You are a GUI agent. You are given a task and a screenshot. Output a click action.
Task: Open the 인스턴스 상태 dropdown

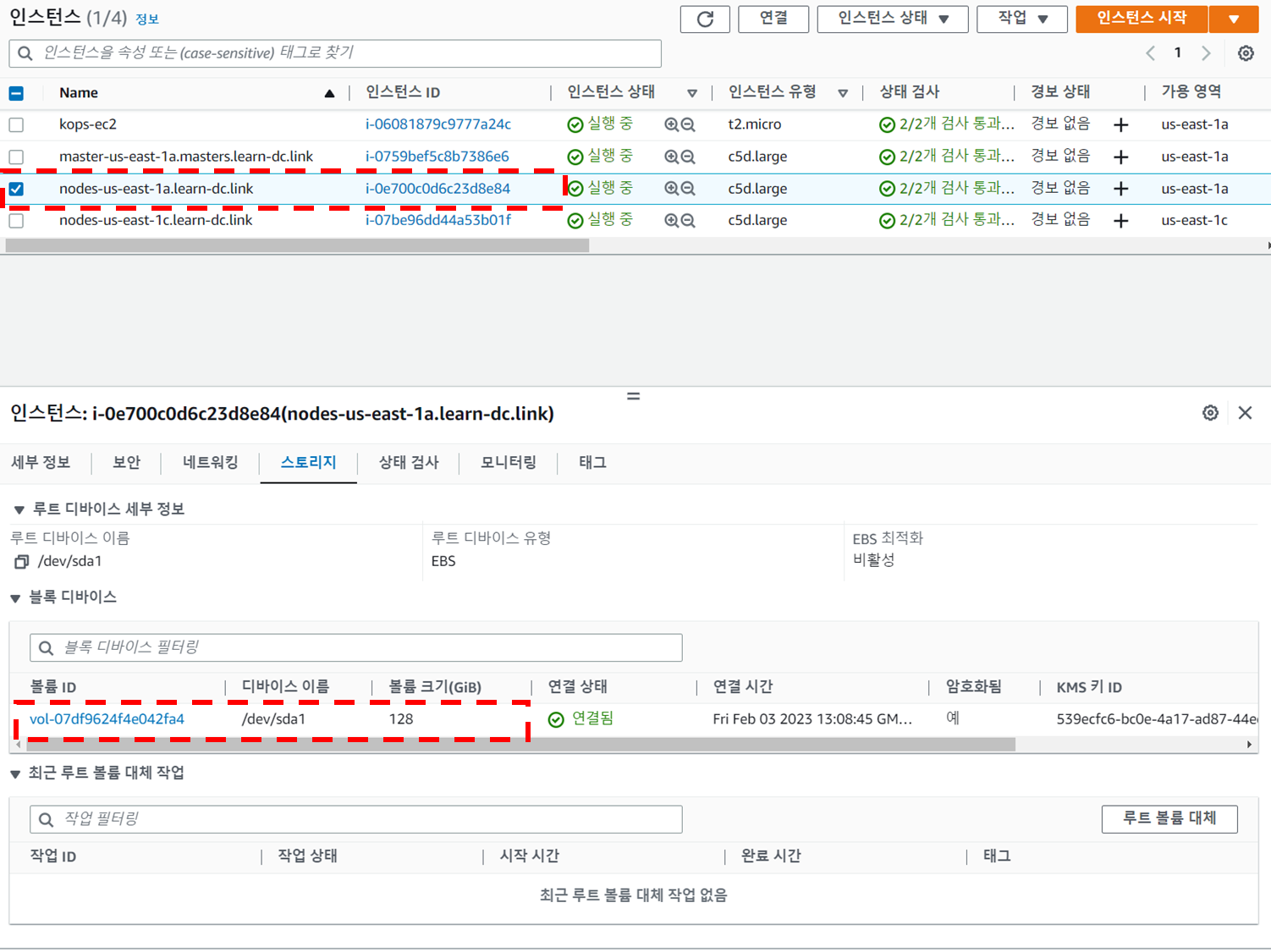point(892,19)
